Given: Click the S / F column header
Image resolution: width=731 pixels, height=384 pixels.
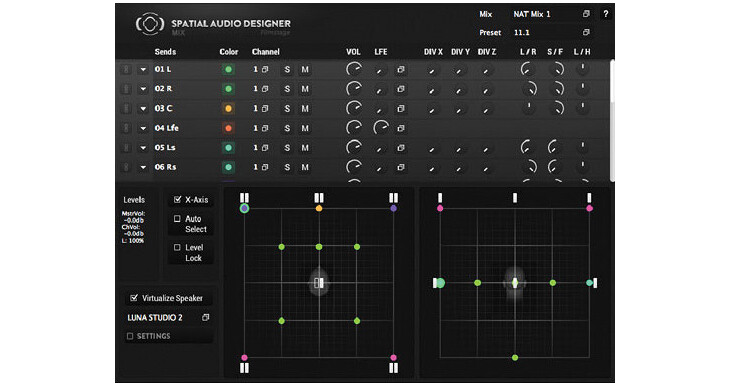Looking at the screenshot, I should coord(555,52).
